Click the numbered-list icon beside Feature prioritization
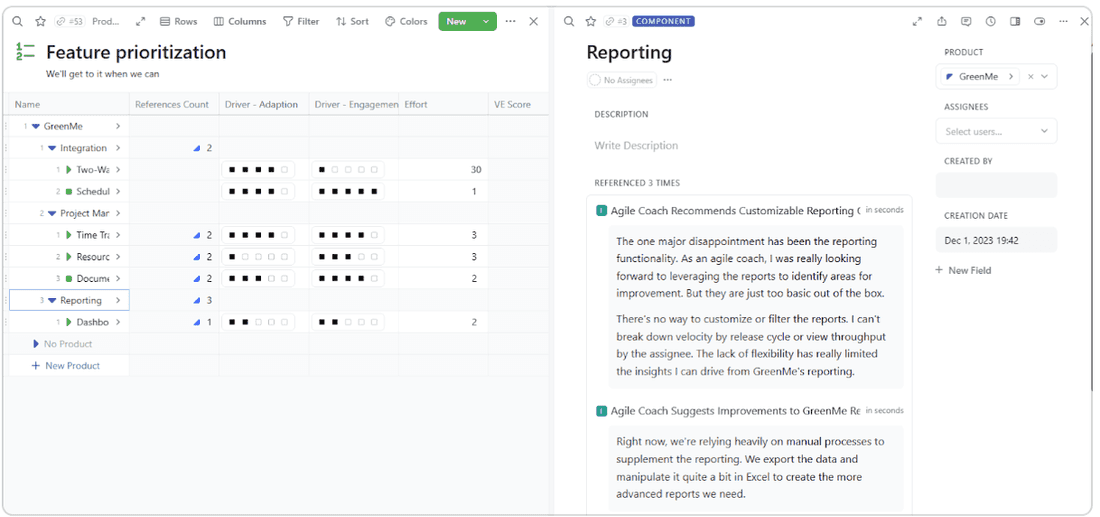Image resolution: width=1100 pixels, height=517 pixels. (x=25, y=52)
